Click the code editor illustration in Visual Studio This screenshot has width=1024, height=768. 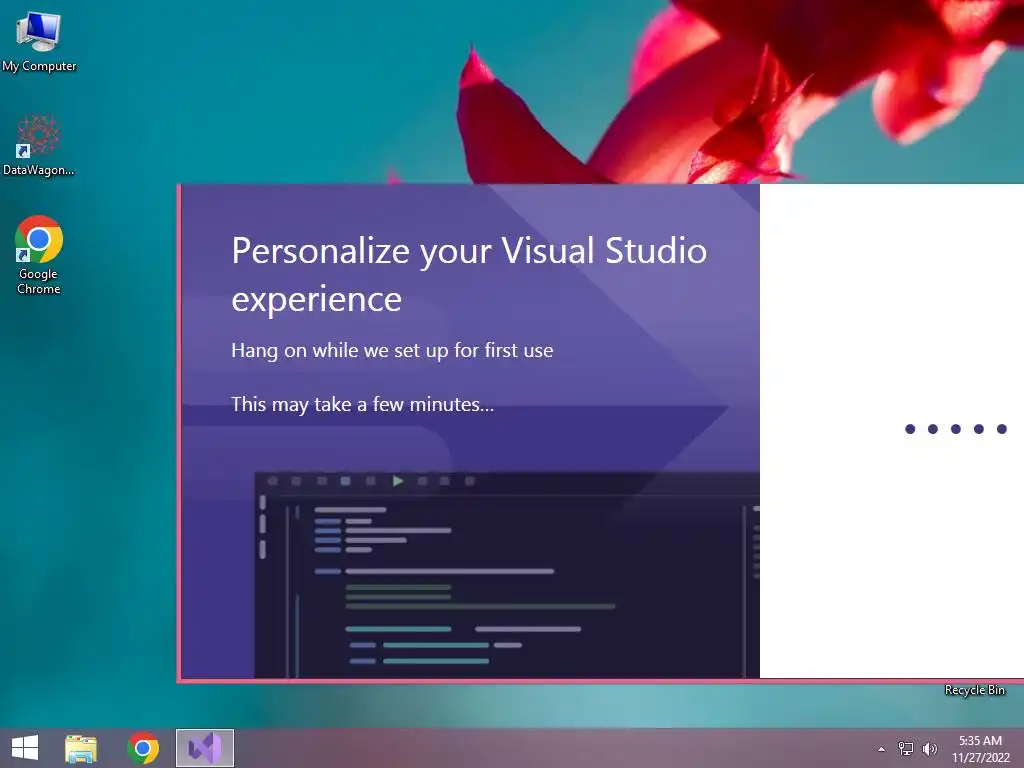507,575
